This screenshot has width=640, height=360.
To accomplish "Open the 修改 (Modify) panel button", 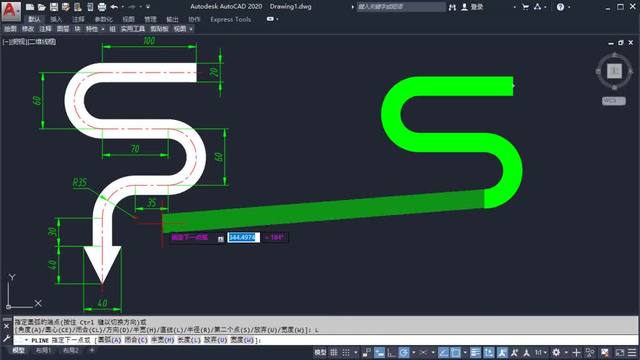I will 28,29.
